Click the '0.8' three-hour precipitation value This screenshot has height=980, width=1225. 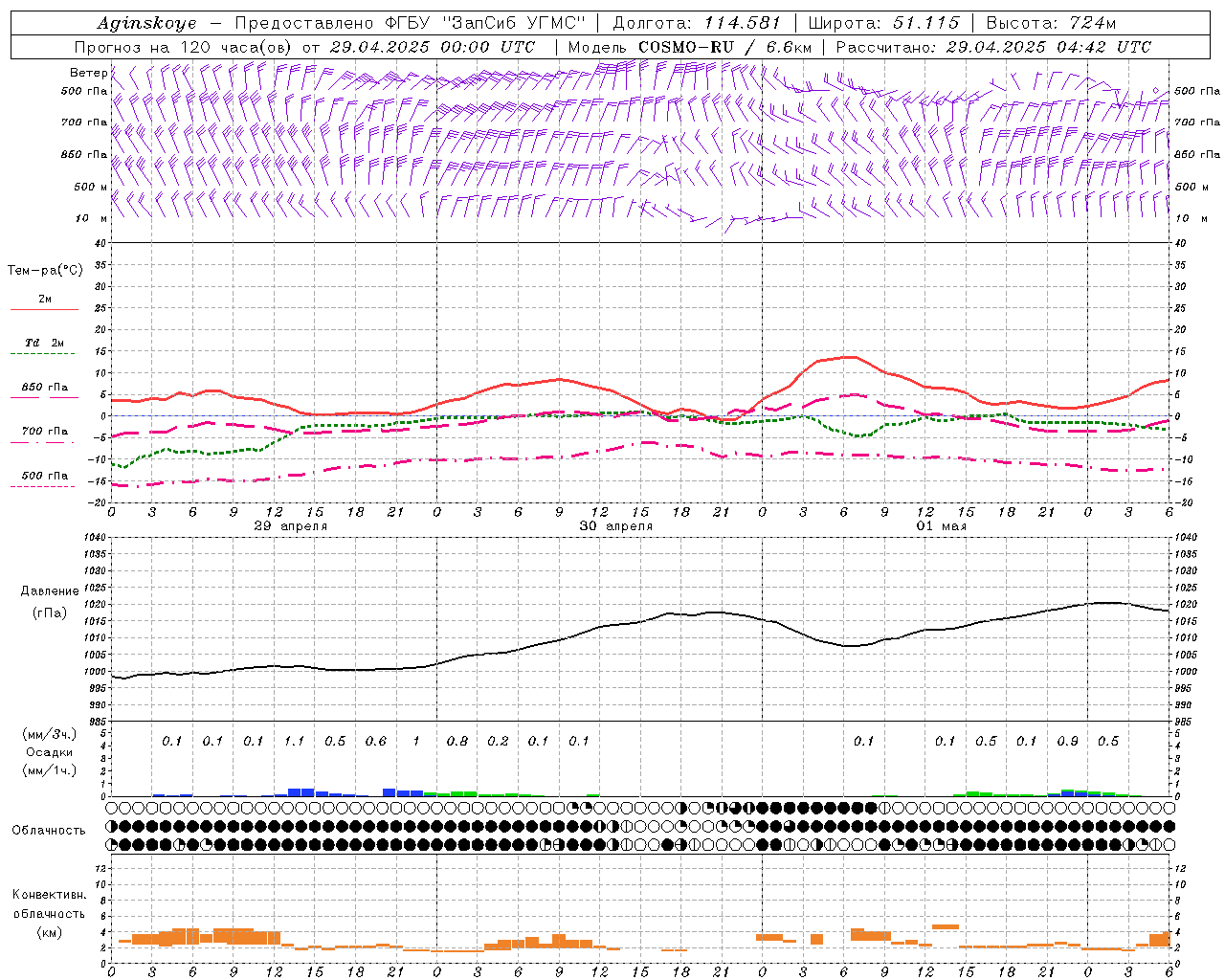pyautogui.click(x=457, y=741)
